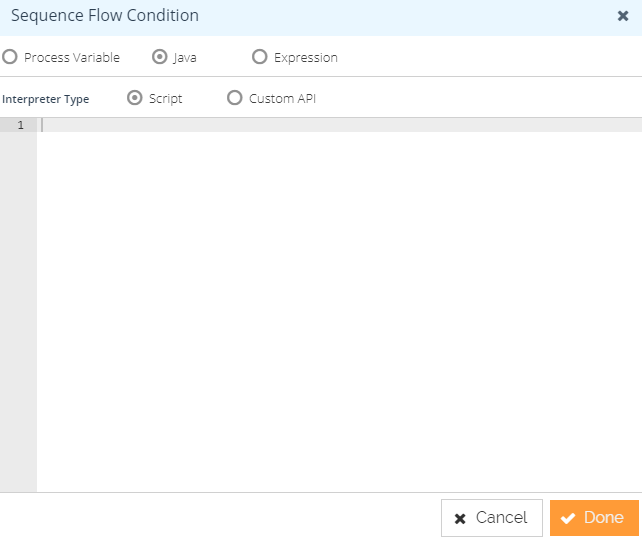The height and width of the screenshot is (540, 642).
Task: Click the Sequence Flow Condition title
Action: pos(105,16)
